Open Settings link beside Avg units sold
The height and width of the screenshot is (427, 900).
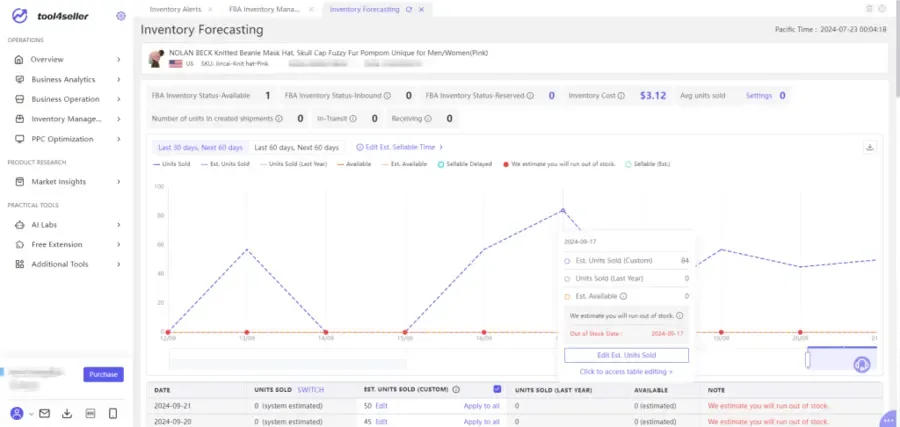point(759,96)
